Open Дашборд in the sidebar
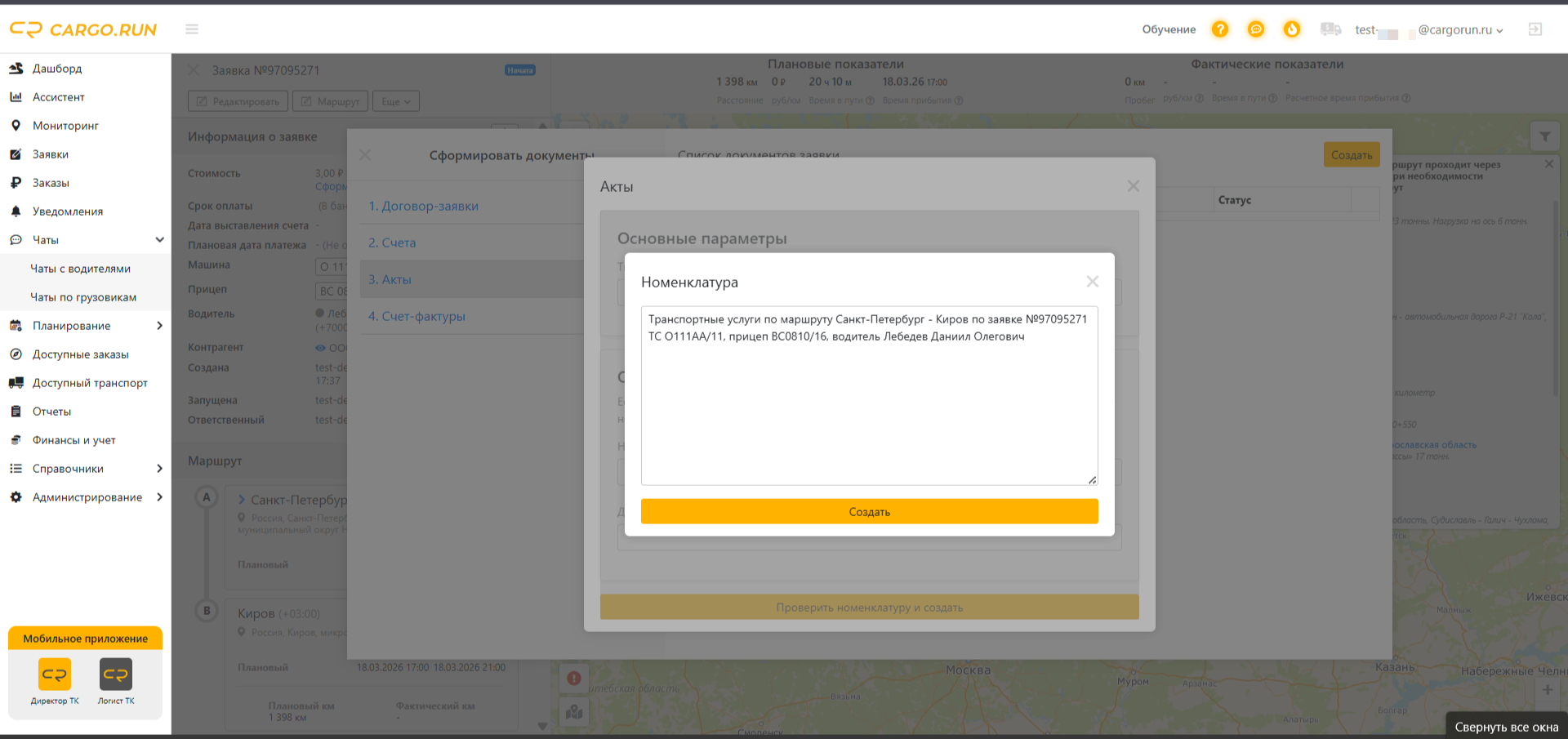 point(57,69)
